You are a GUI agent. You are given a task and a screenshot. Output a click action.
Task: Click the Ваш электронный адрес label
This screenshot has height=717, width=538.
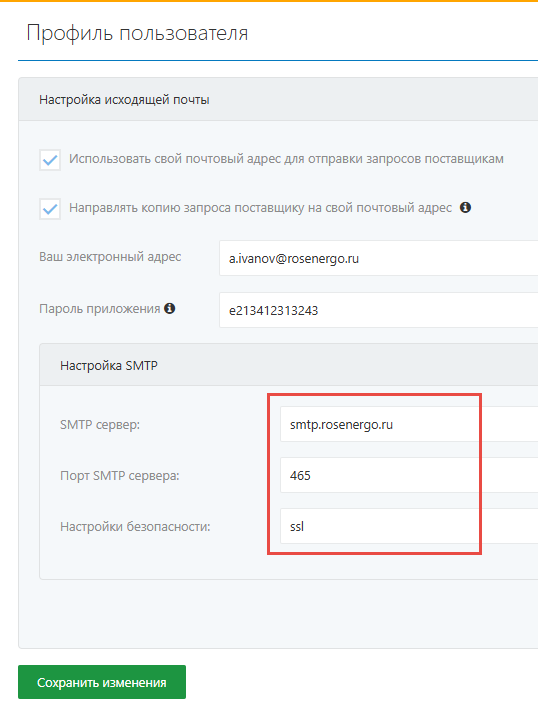click(x=110, y=257)
